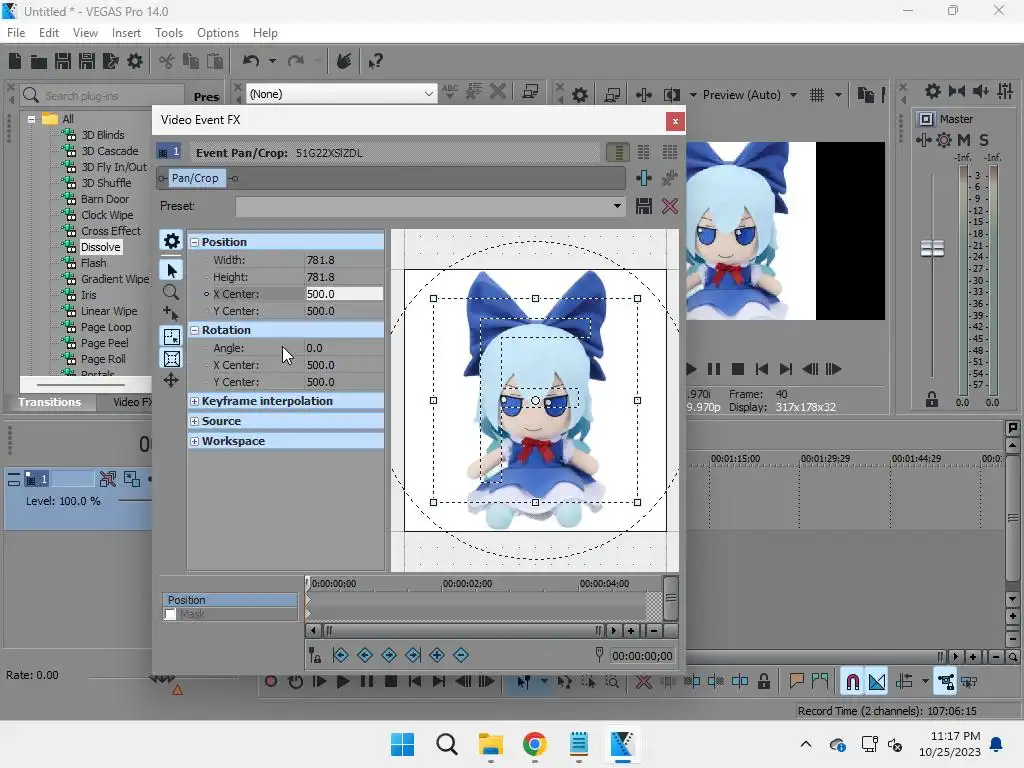Select the Position keyframe track label

pyautogui.click(x=230, y=600)
